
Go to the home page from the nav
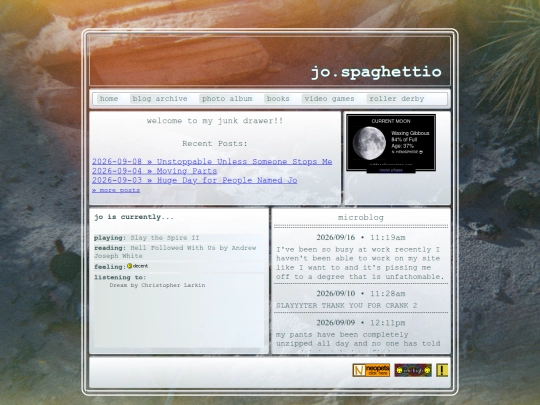pos(109,99)
